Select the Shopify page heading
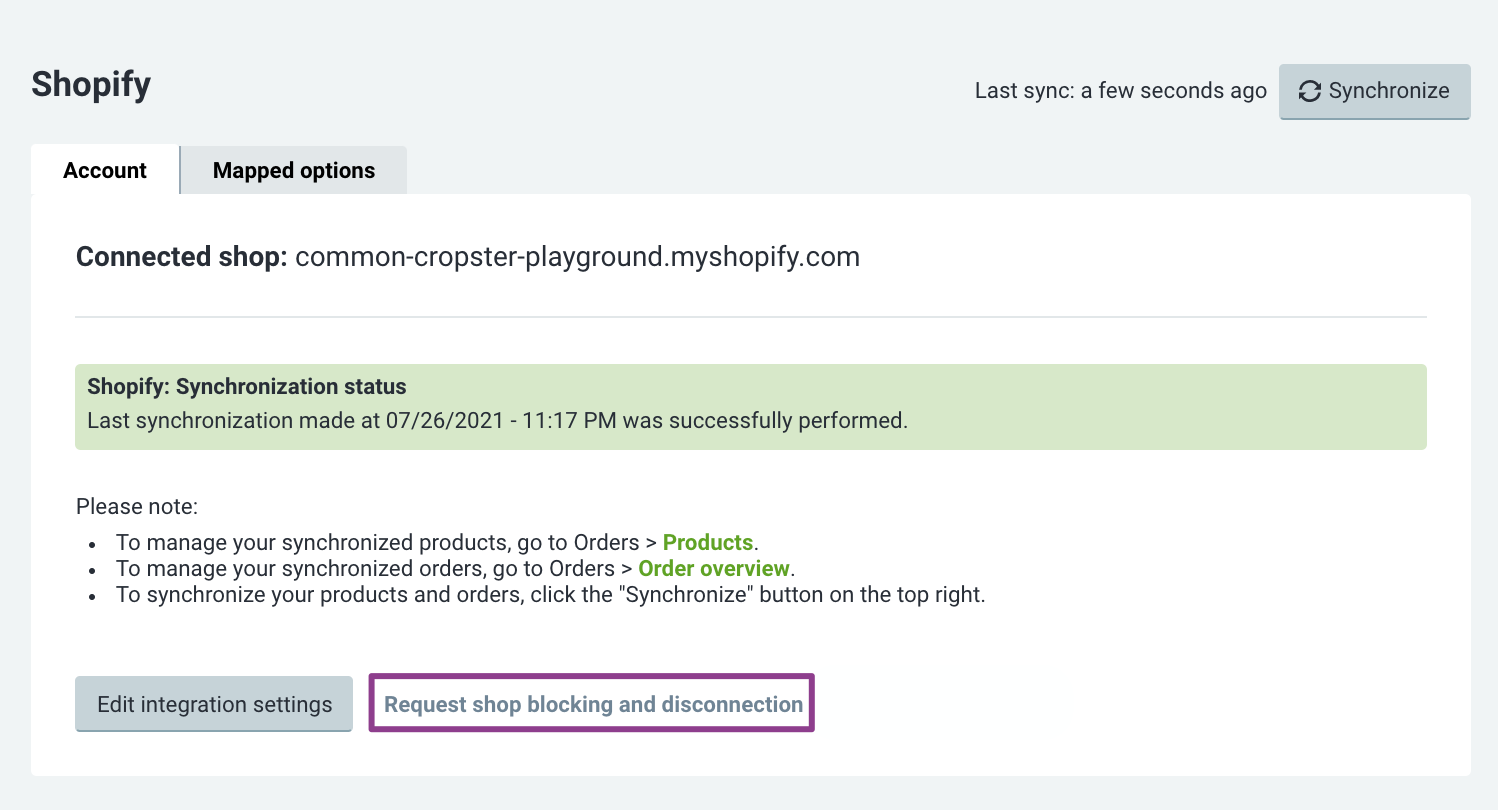The width and height of the screenshot is (1498, 810). 91,84
